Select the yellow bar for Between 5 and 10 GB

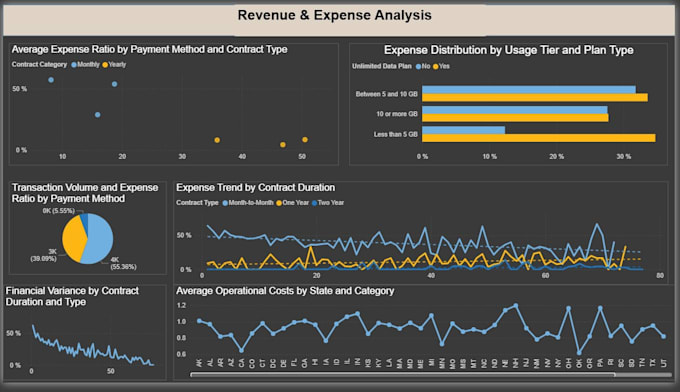535,98
